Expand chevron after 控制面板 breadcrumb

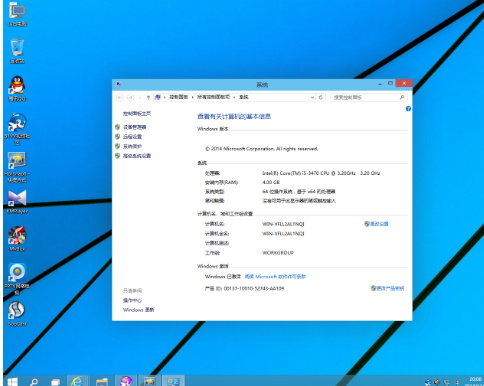192,97
